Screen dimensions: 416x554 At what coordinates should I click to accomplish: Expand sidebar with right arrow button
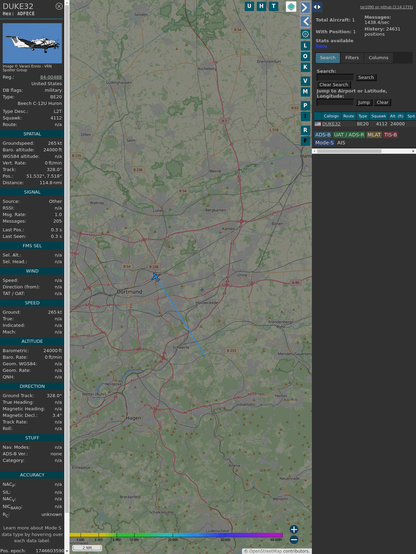[305, 7]
